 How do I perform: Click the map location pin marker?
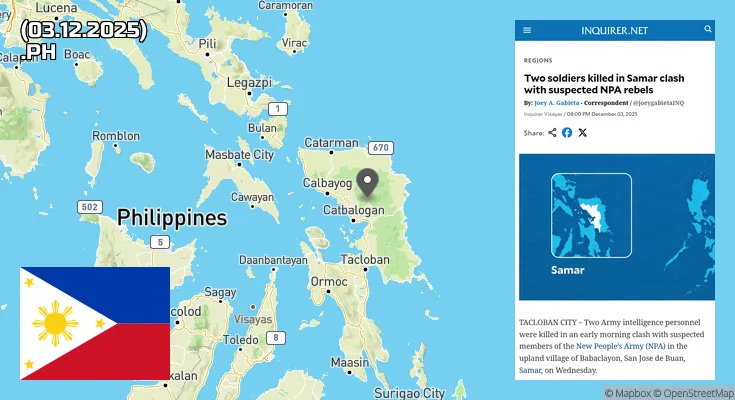[368, 183]
